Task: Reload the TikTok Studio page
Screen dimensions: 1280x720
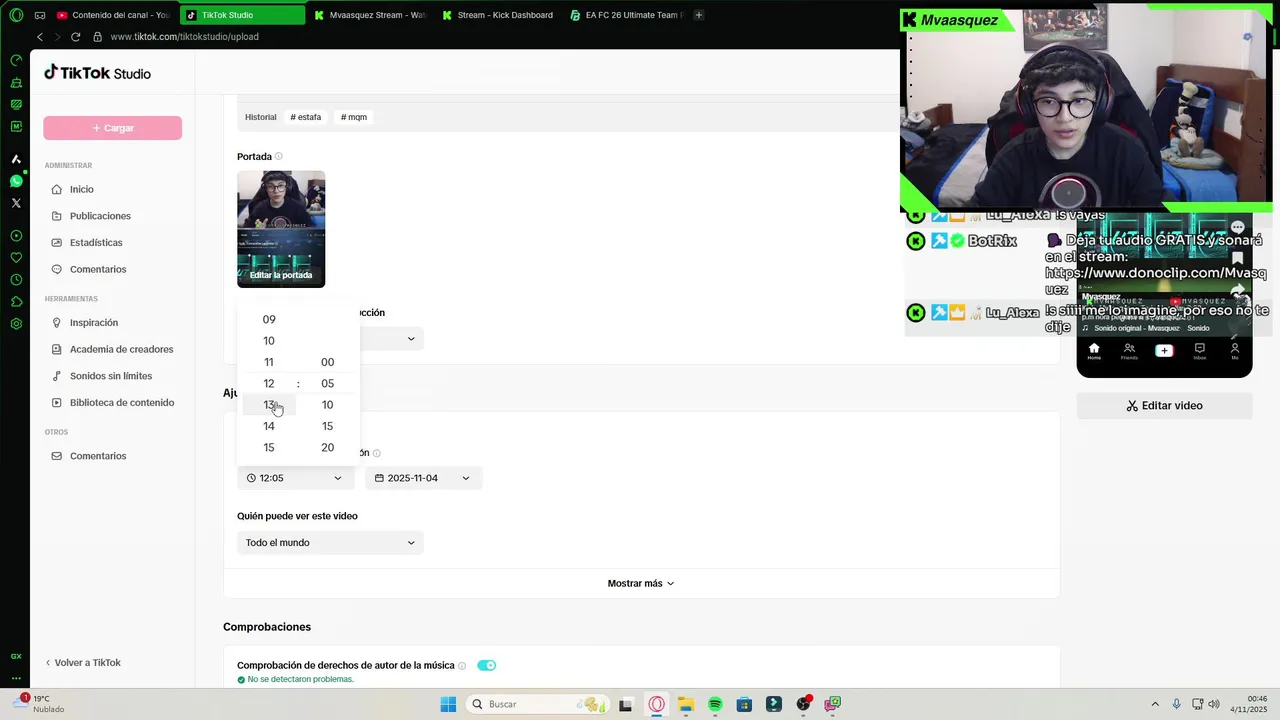Action: coord(75,37)
